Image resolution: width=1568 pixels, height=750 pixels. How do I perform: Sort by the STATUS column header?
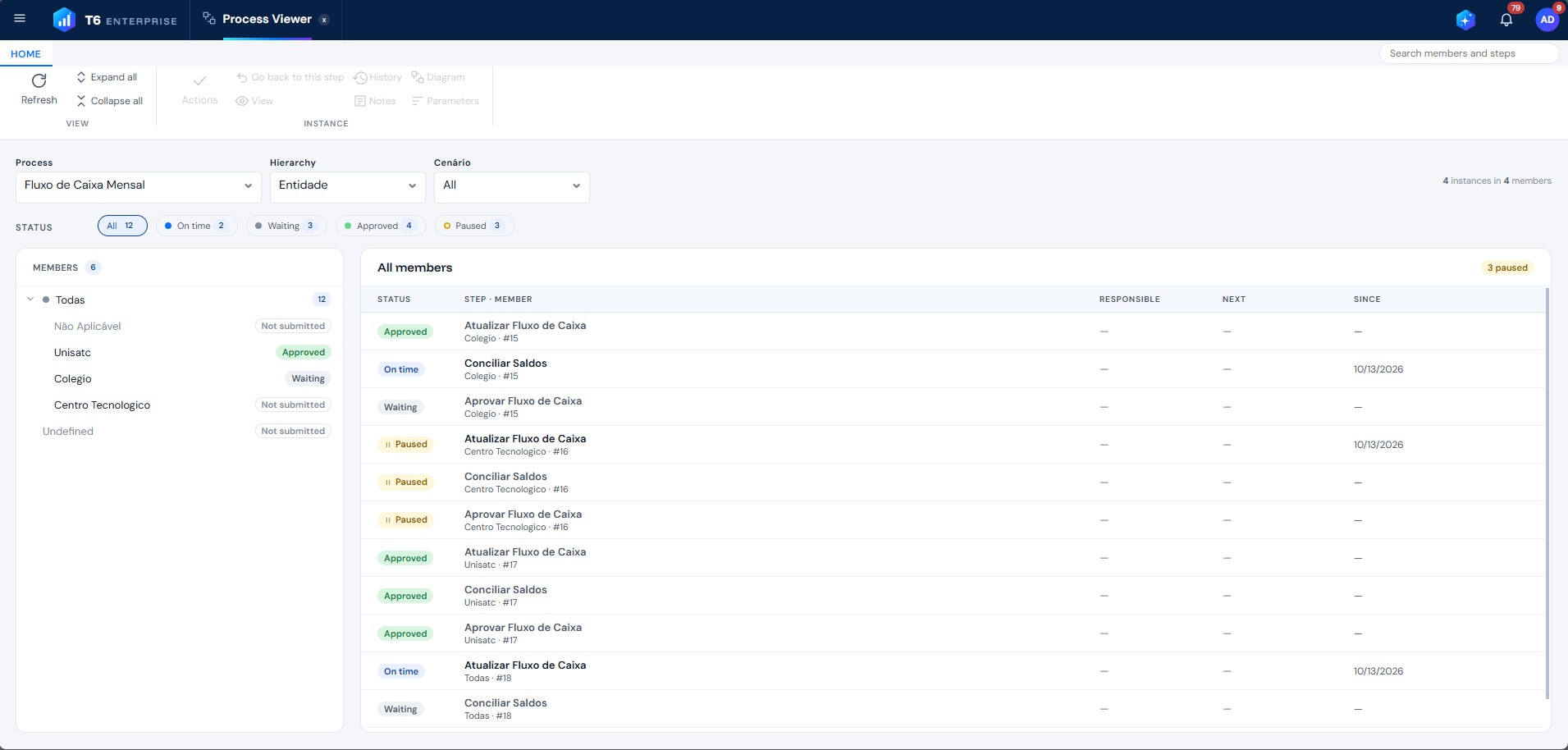pyautogui.click(x=394, y=300)
